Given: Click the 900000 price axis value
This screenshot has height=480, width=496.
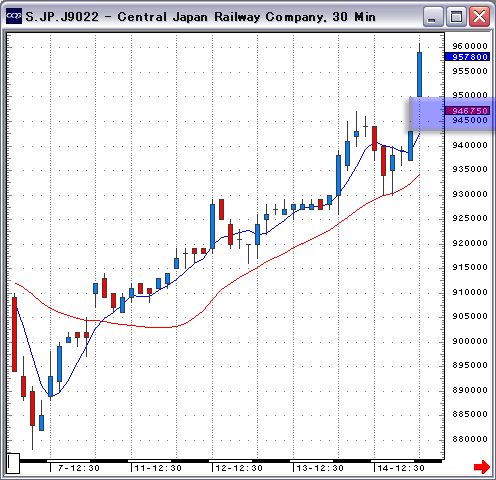Looking at the screenshot, I should tap(470, 341).
